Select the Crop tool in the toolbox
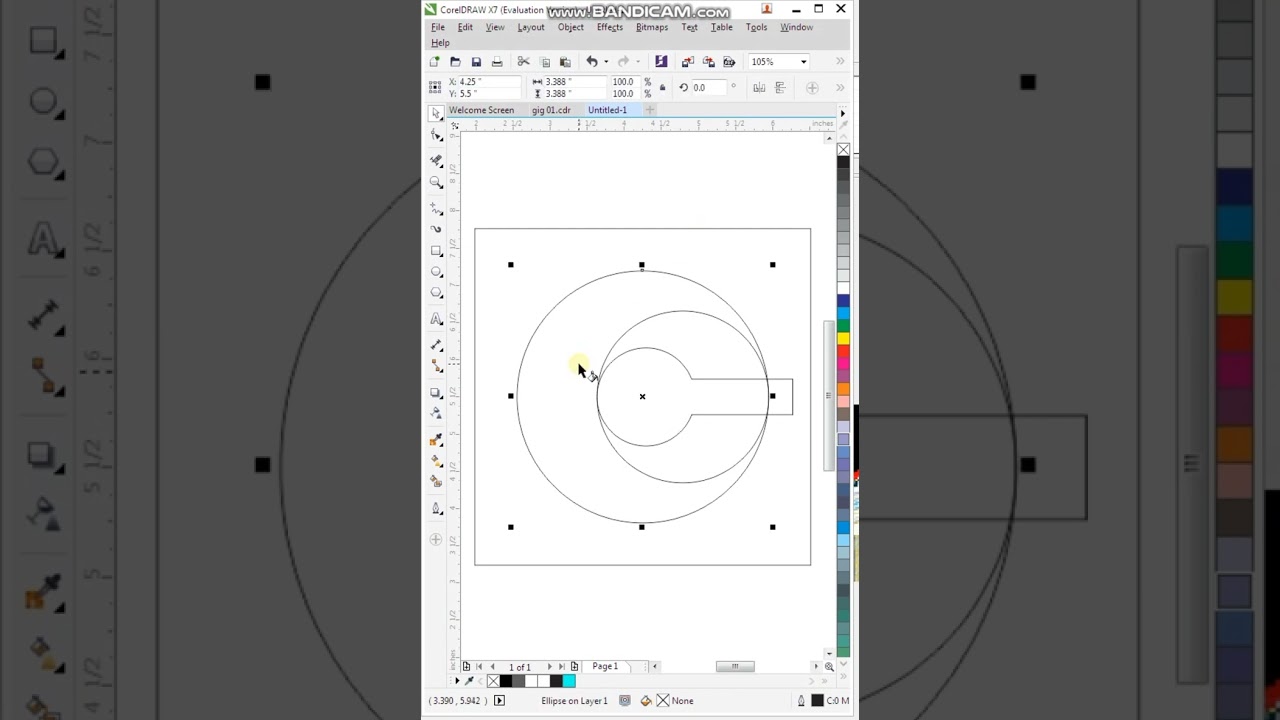Screen dimensions: 1280x720 pos(436,160)
